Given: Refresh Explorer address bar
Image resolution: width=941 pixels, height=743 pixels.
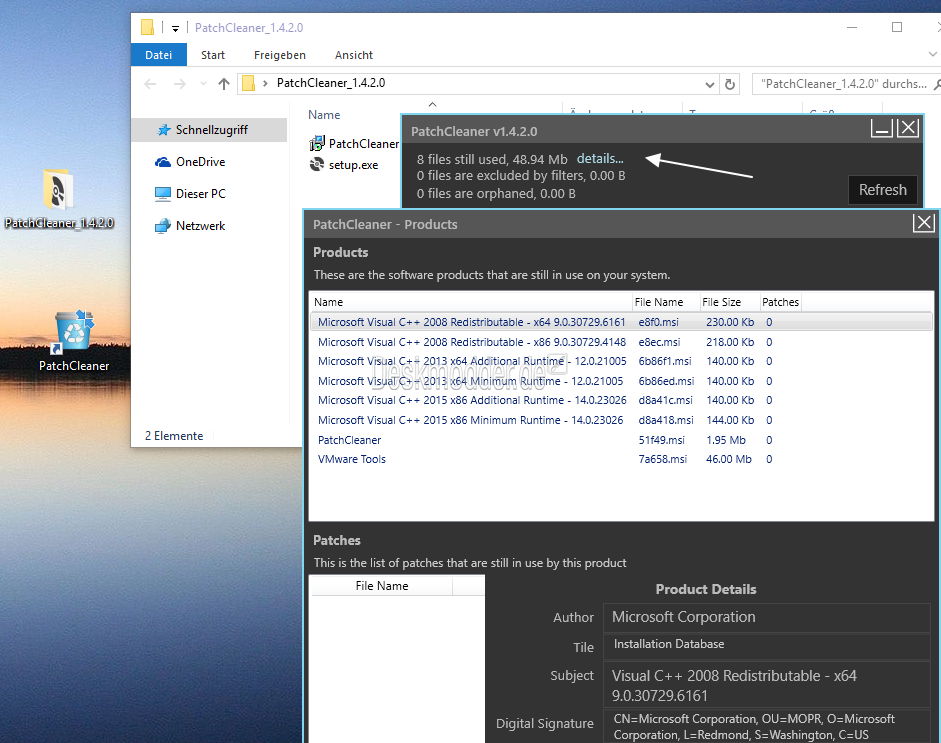Looking at the screenshot, I should click(x=730, y=84).
